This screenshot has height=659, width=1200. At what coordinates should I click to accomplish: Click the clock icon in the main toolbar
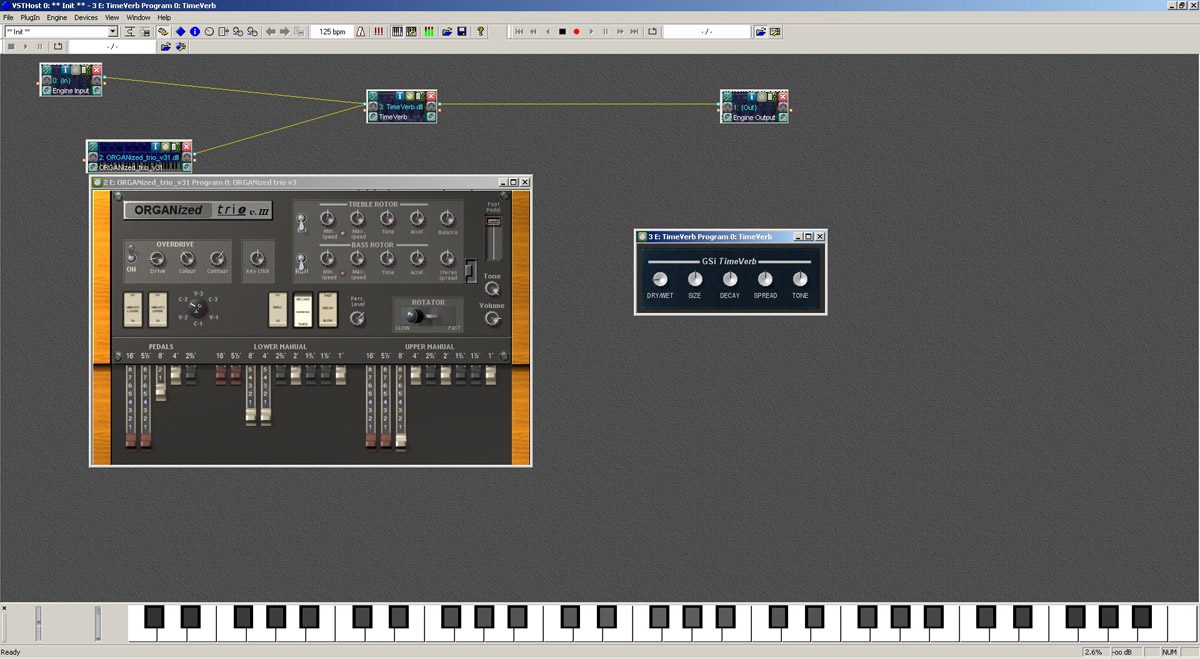click(x=209, y=32)
